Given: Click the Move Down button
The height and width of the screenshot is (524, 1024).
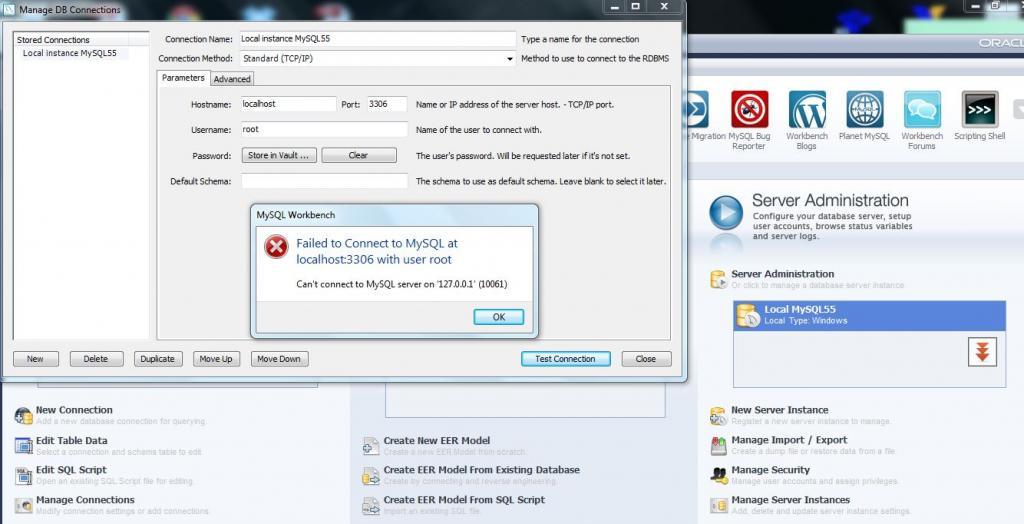Looking at the screenshot, I should point(279,359).
